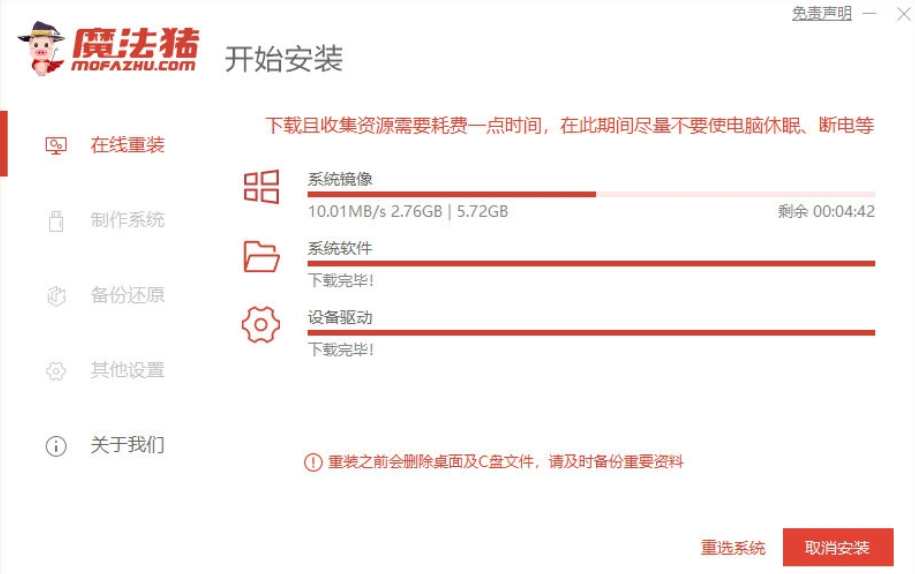Click the 开始安装 page title
The width and height of the screenshot is (915, 574).
coord(283,58)
